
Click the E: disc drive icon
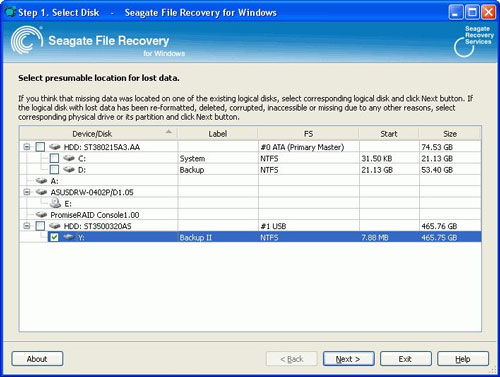click(55, 203)
